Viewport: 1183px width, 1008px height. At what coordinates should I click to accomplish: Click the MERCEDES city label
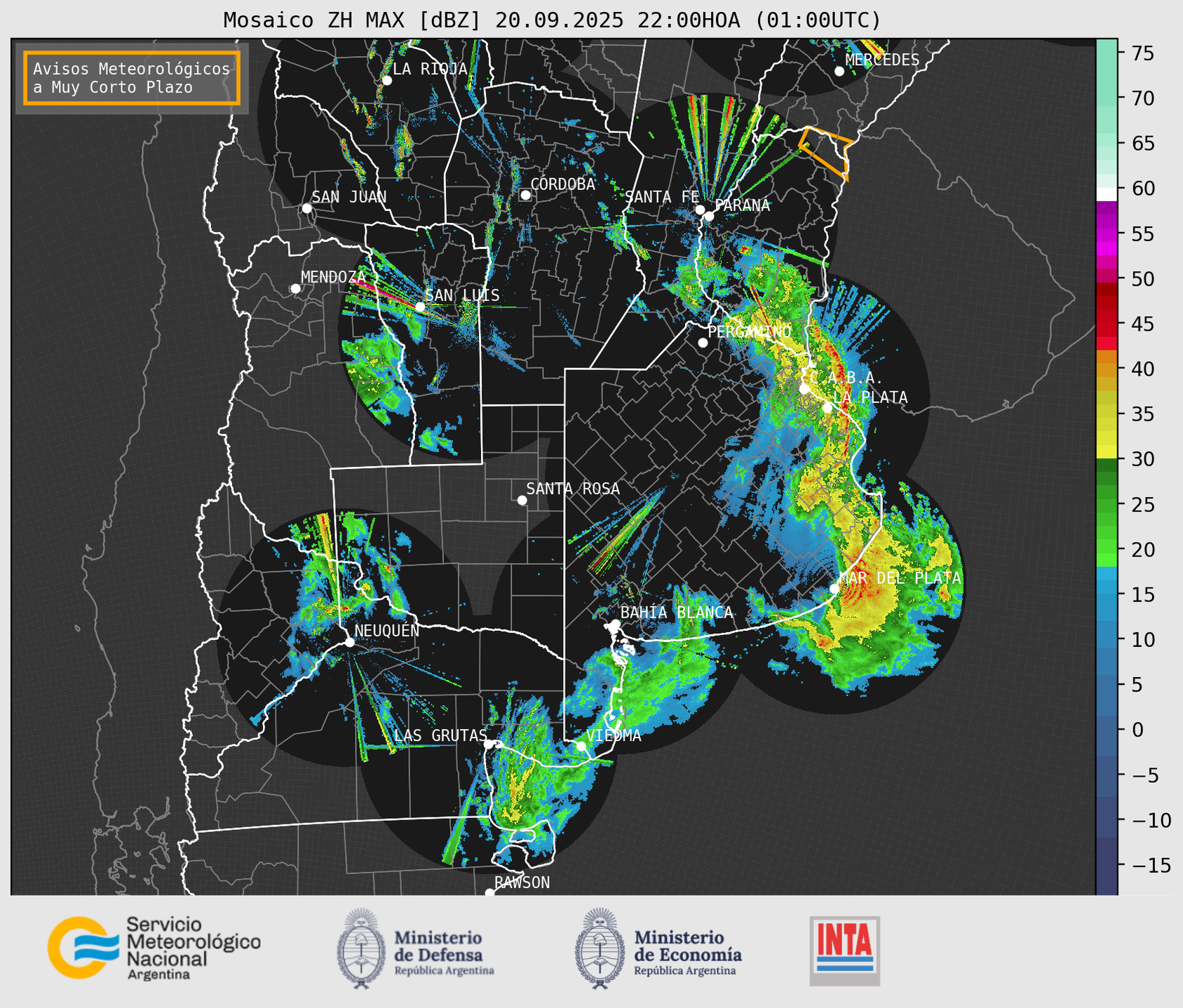[882, 60]
